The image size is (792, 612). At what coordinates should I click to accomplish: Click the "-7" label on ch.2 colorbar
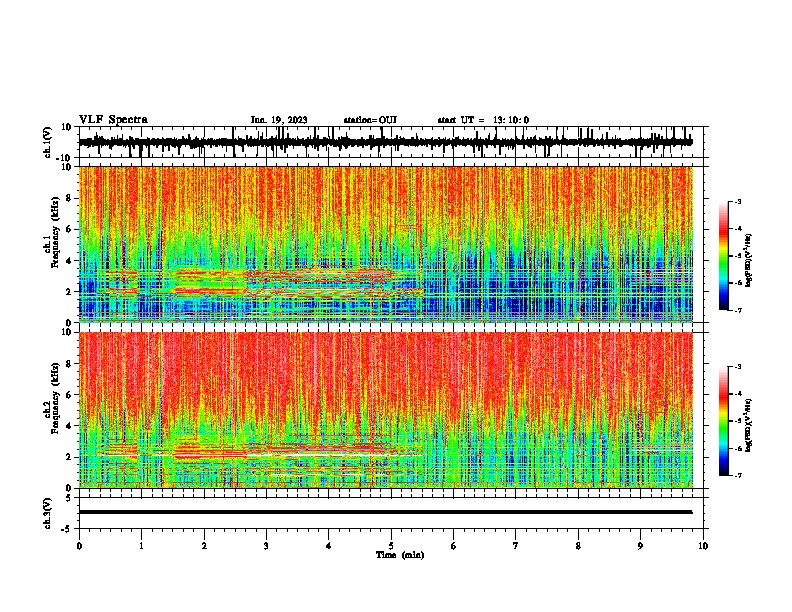pos(737,476)
